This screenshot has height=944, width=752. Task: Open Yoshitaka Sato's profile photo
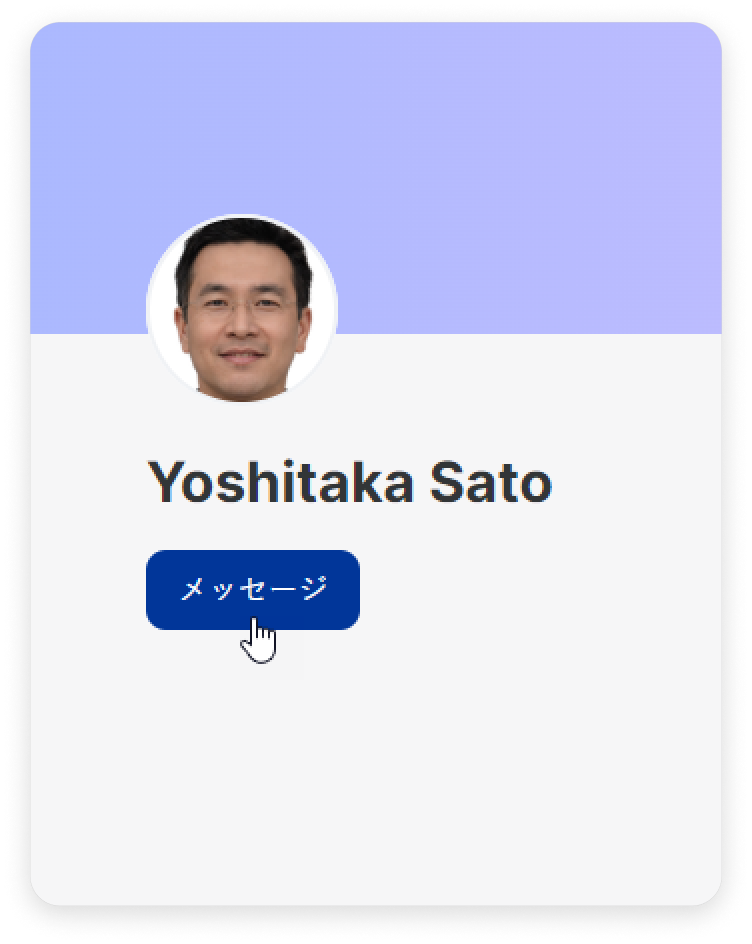(242, 309)
